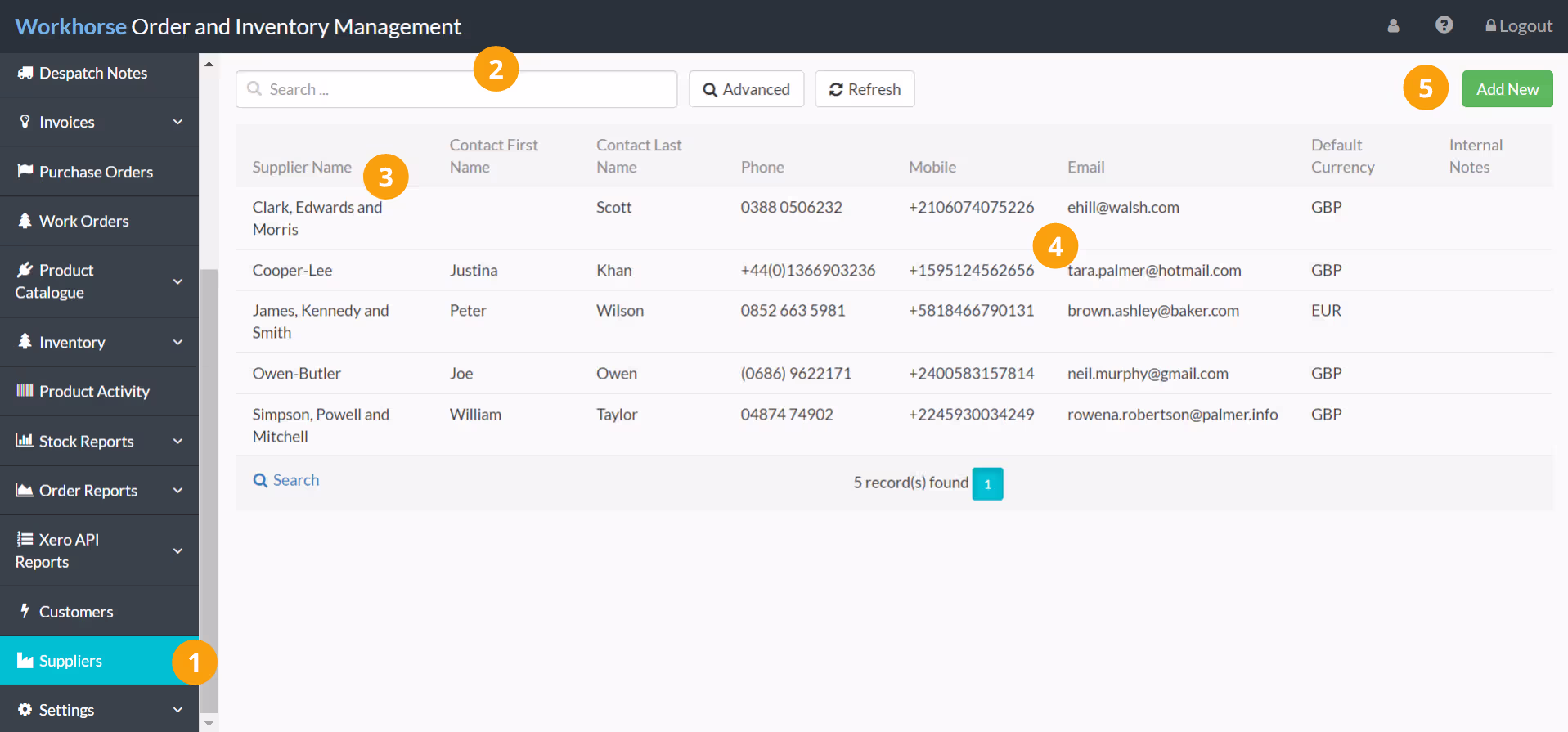Viewport: 1568px width, 732px height.
Task: Open the Owen-Butler supplier row
Action: [894, 373]
